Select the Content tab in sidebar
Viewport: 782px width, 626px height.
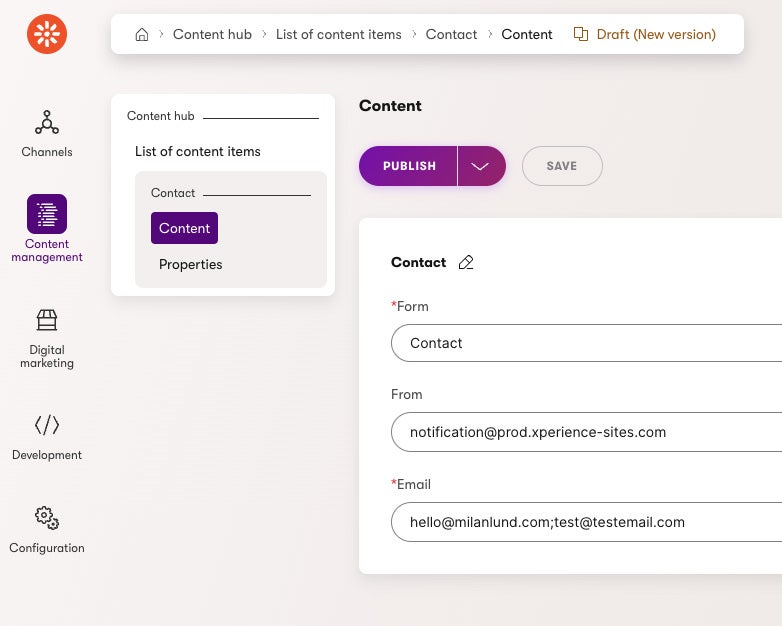tap(184, 228)
